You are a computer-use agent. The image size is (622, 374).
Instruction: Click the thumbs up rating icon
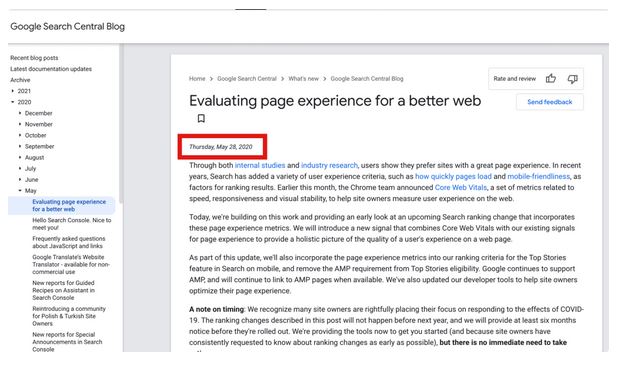551,79
